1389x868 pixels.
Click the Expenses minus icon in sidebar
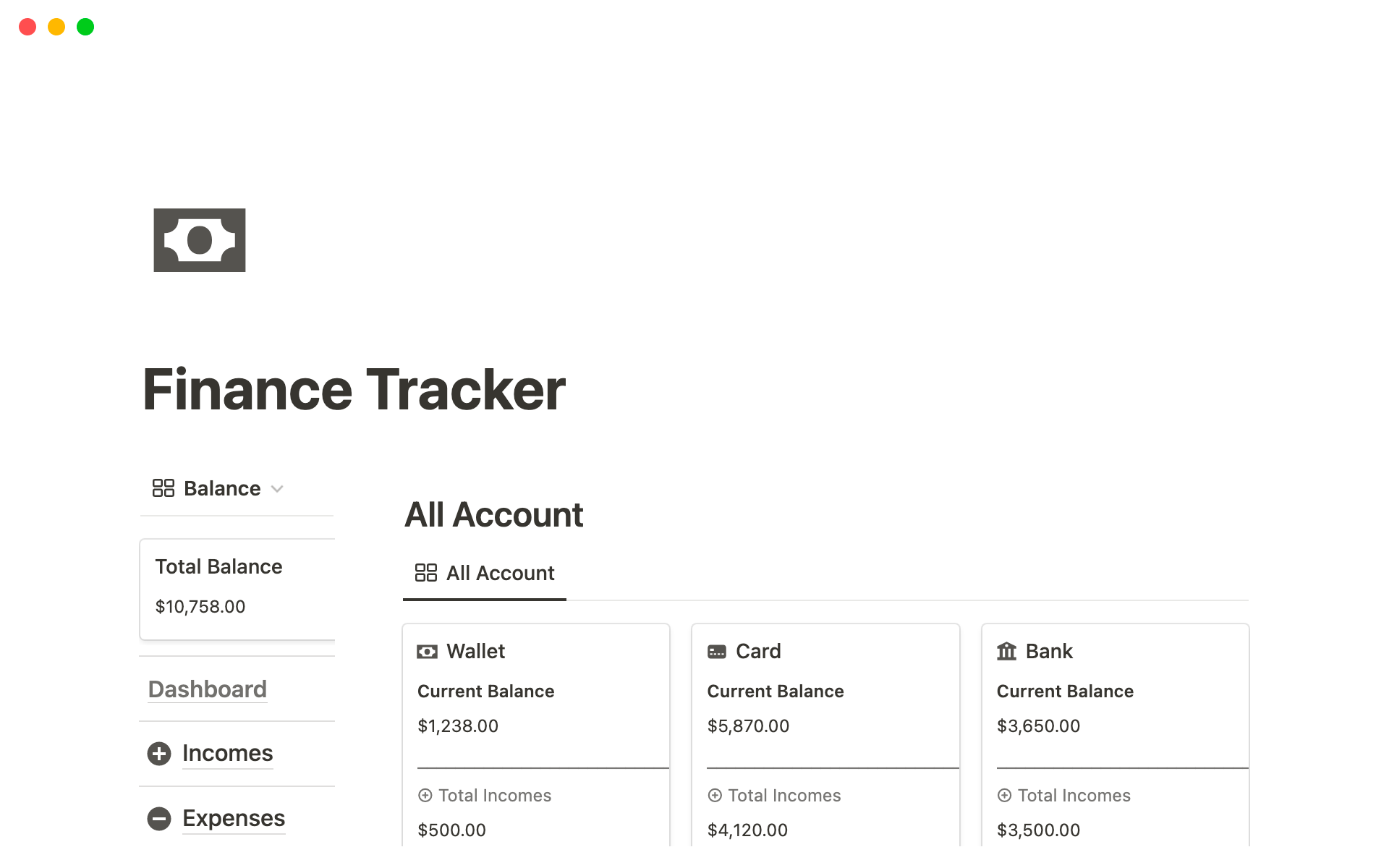(159, 817)
